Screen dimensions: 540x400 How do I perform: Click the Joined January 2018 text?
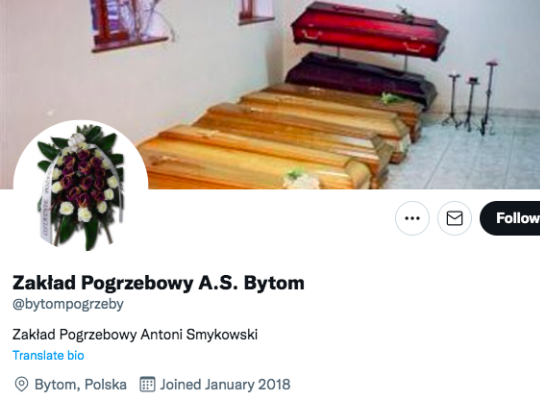click(x=225, y=384)
